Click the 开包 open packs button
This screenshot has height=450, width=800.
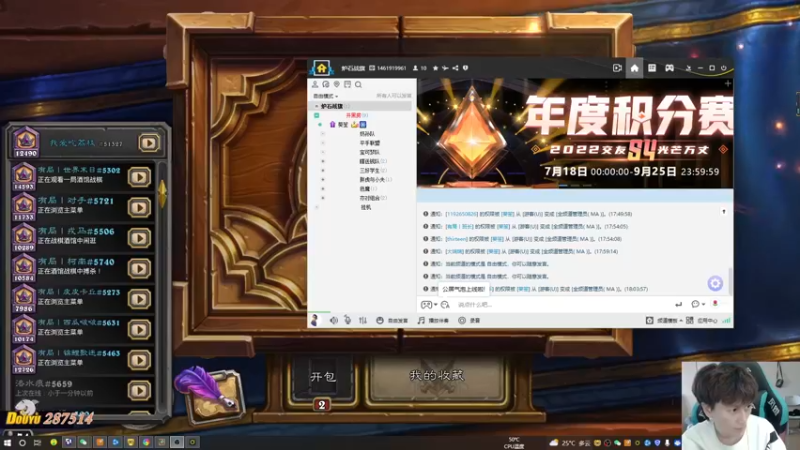tap(322, 377)
